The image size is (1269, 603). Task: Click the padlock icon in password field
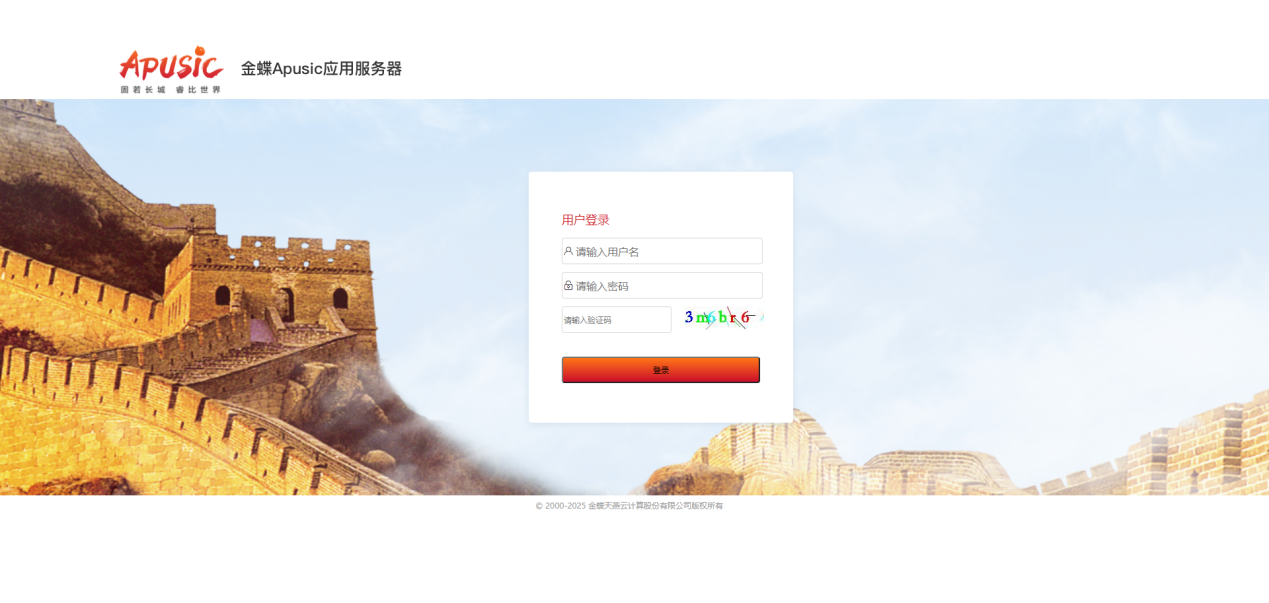click(568, 285)
